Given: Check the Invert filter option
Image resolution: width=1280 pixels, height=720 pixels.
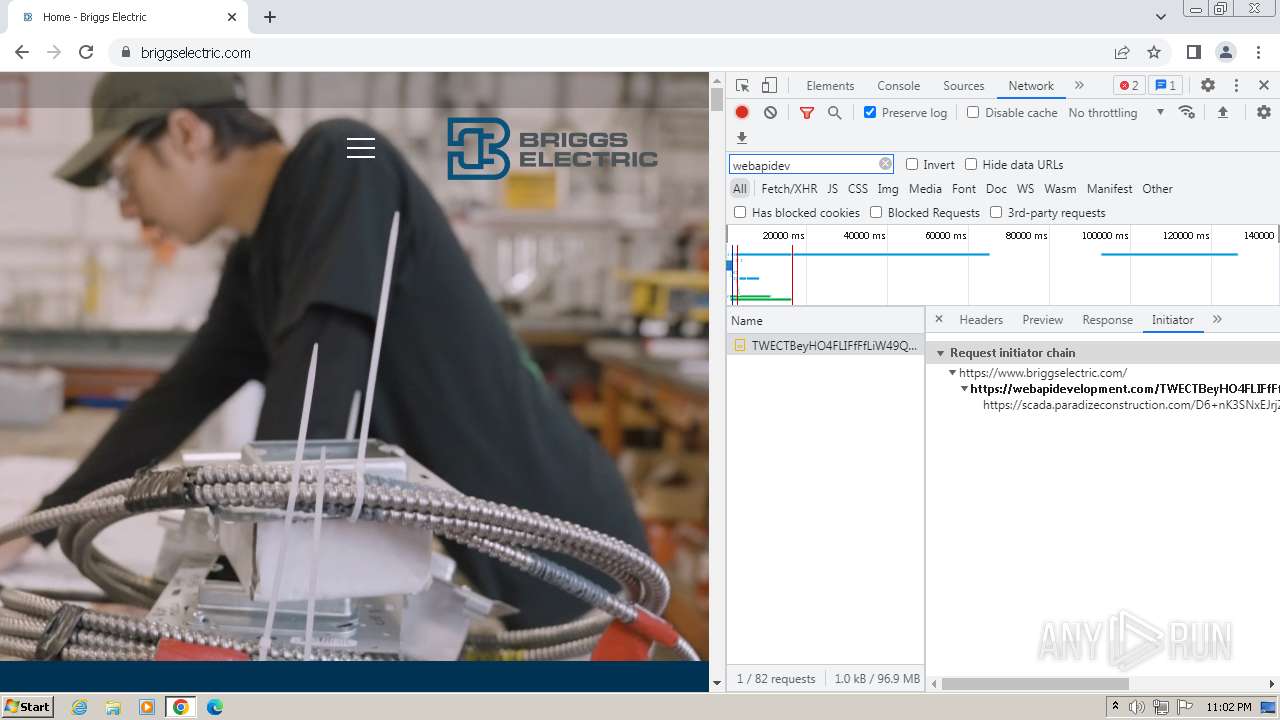Looking at the screenshot, I should tap(912, 164).
